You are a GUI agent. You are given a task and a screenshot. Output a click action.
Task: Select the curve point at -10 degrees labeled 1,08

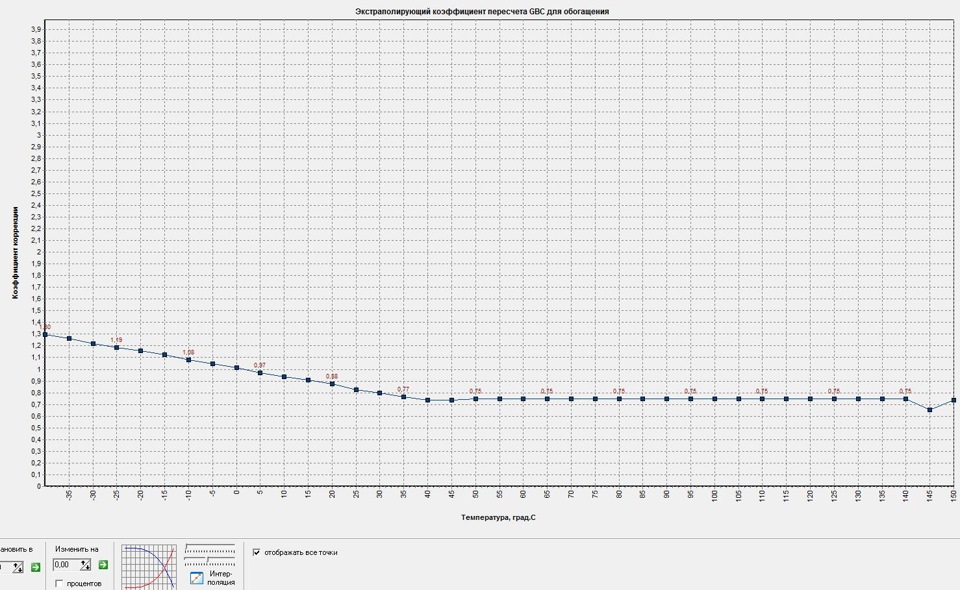pyautogui.click(x=189, y=360)
